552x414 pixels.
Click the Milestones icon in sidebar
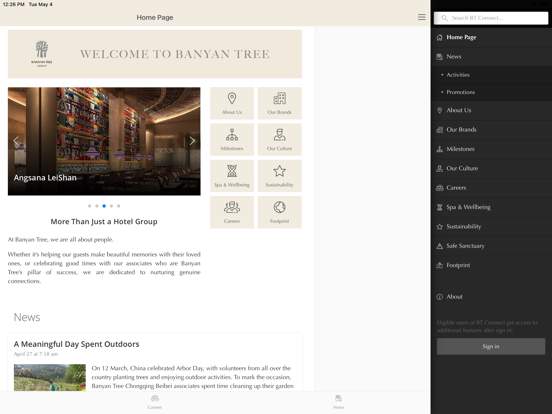click(x=439, y=149)
